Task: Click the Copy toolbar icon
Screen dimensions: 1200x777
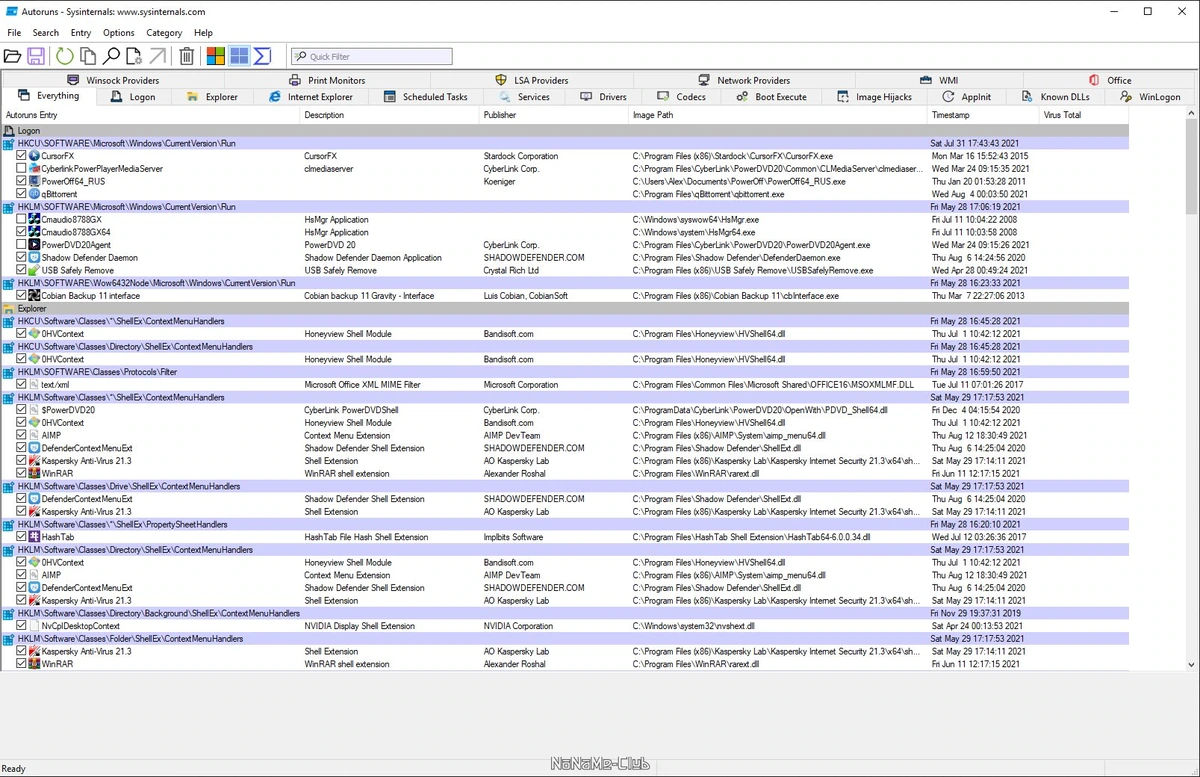Action: tap(88, 57)
